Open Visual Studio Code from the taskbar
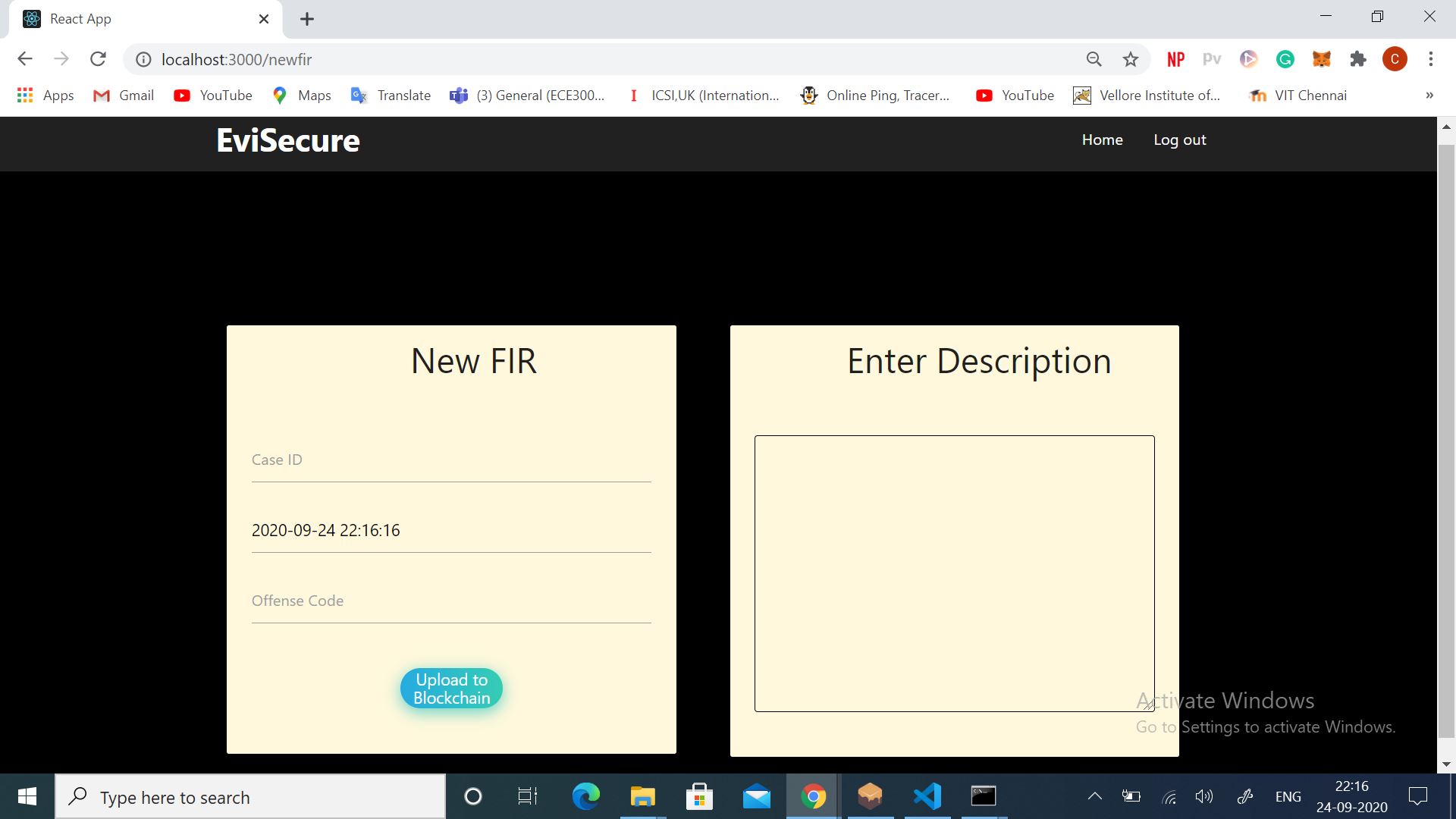 927,796
